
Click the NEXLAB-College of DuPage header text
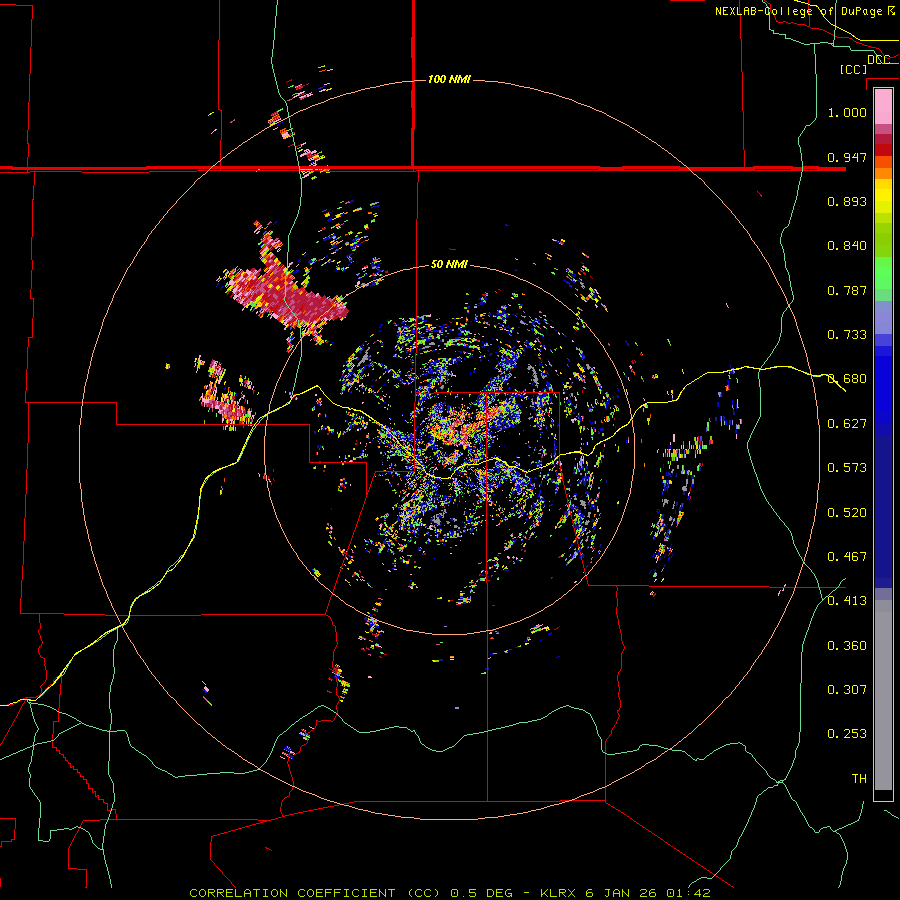pos(799,11)
